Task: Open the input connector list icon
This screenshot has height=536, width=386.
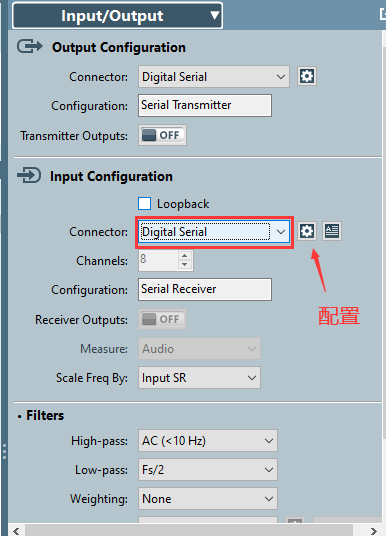Action: pos(332,231)
